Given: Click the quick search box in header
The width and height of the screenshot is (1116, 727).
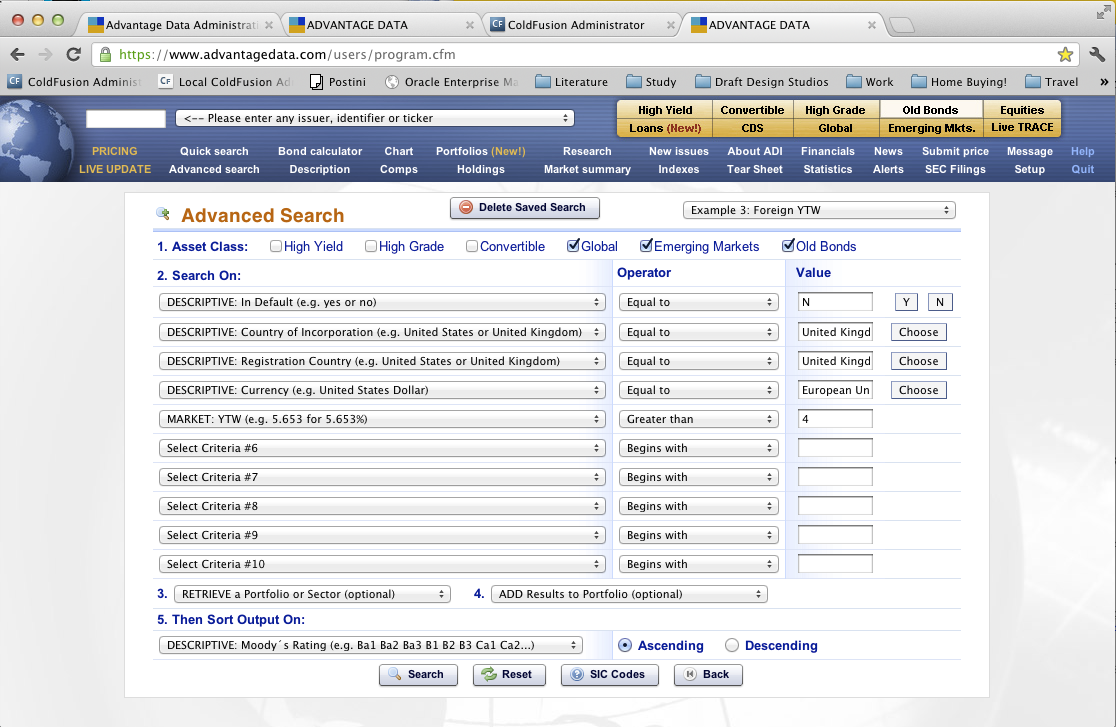Looking at the screenshot, I should 126,119.
